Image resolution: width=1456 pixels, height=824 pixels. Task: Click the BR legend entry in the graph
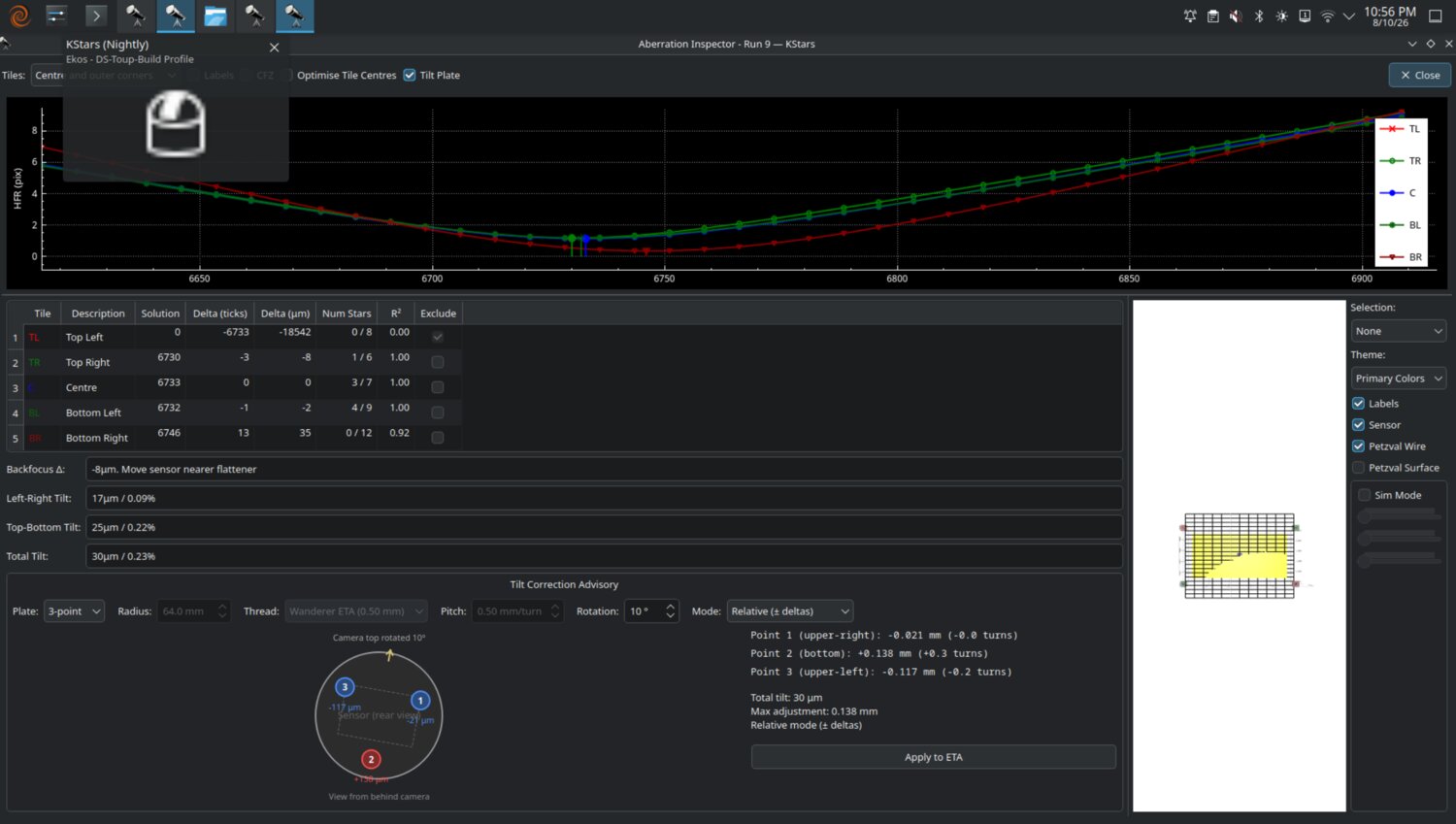[1403, 257]
